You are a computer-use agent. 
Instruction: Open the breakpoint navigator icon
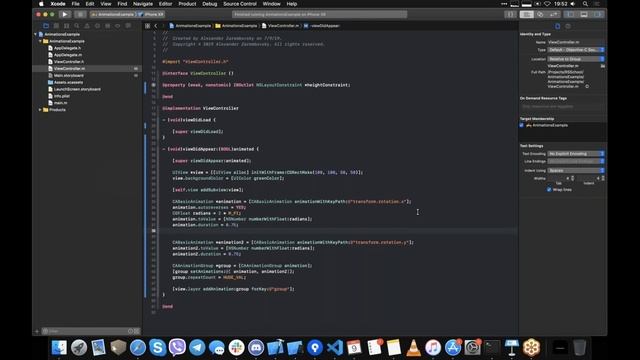pos(118,26)
